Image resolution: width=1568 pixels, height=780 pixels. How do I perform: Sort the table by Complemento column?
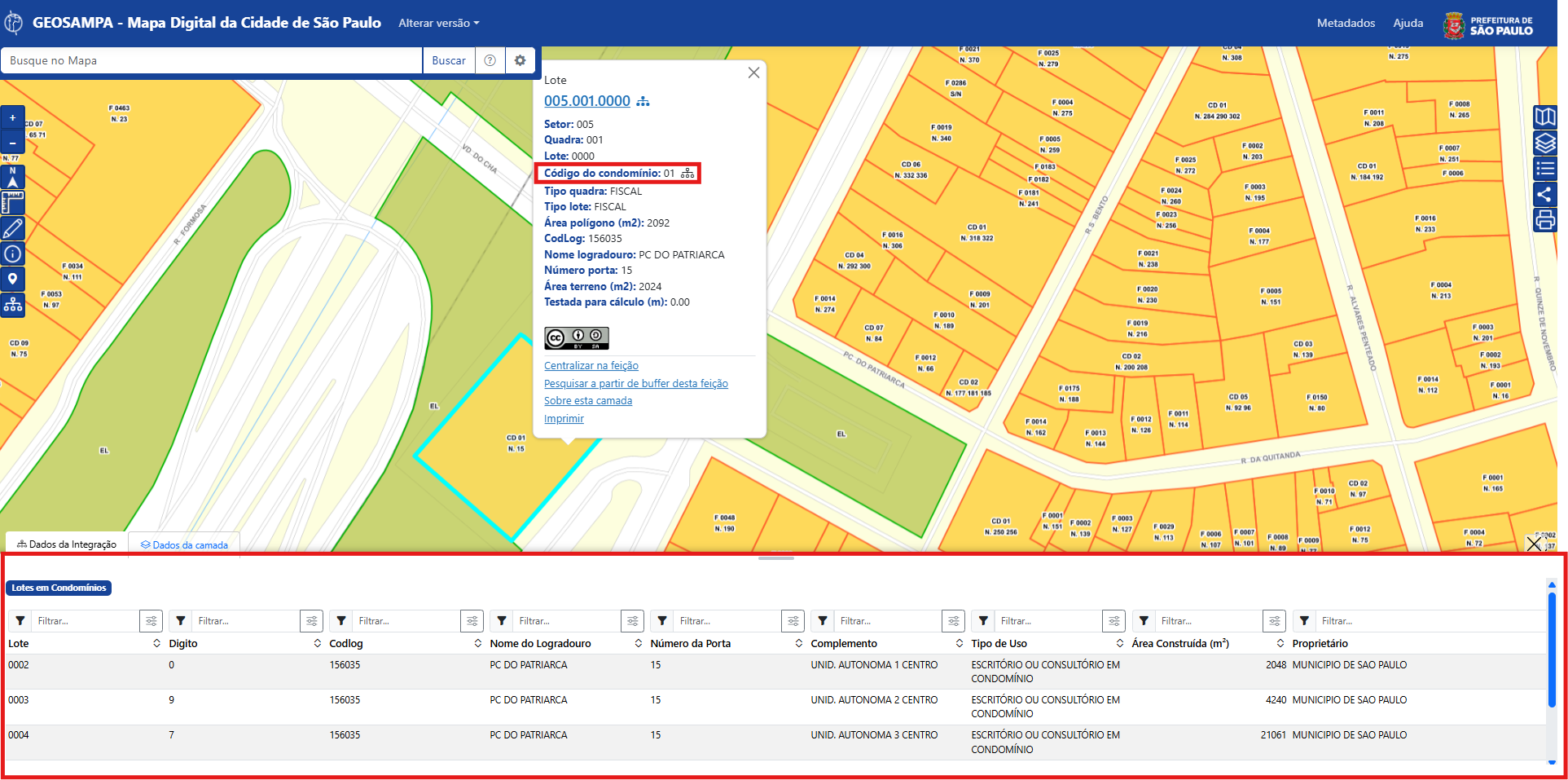pos(960,644)
